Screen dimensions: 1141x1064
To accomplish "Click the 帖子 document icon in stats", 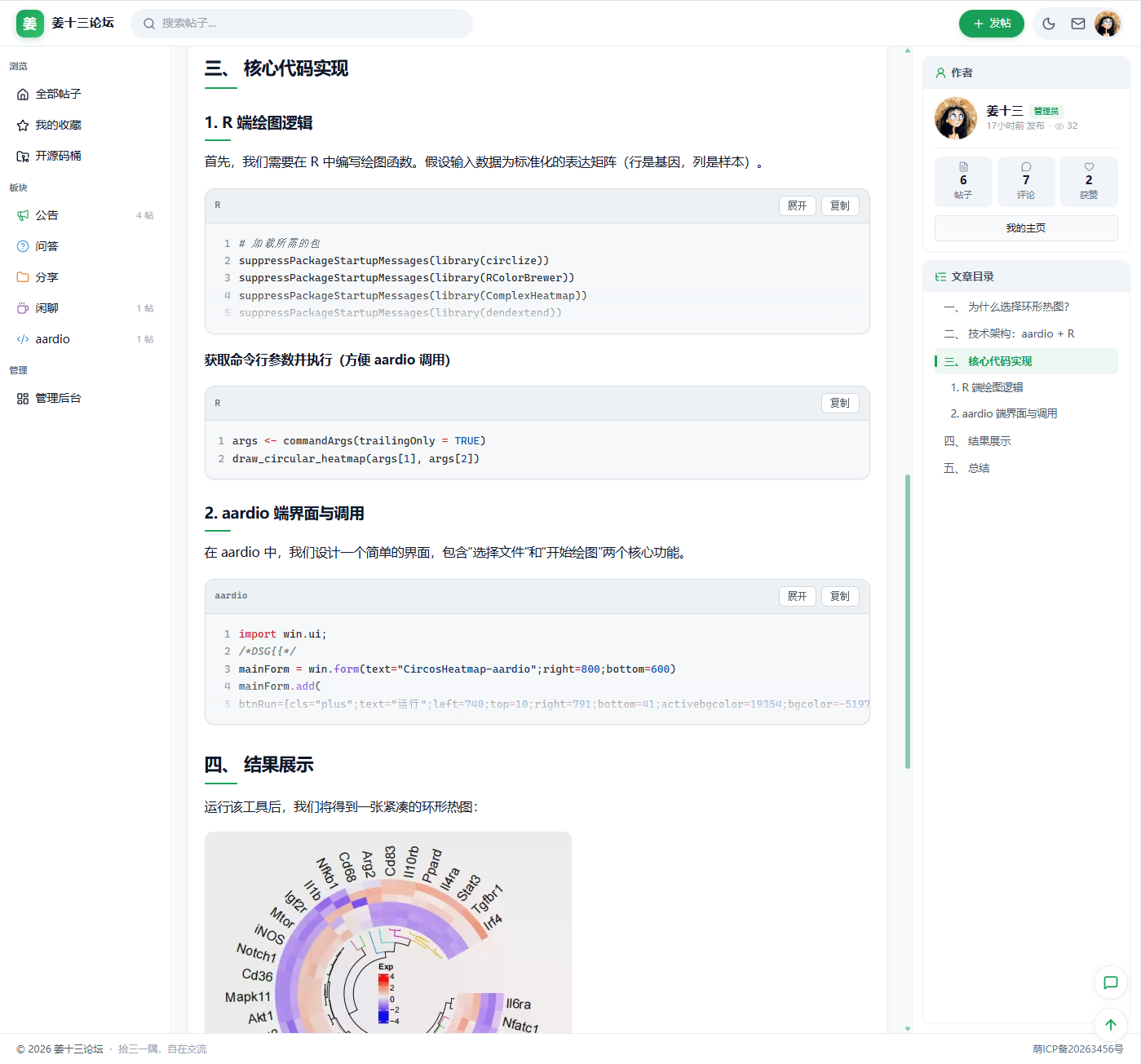I will click(x=963, y=167).
